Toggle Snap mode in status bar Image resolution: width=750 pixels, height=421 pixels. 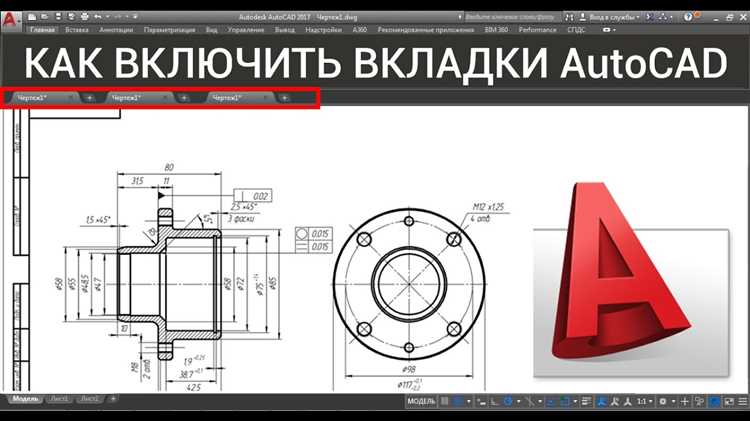[458, 401]
